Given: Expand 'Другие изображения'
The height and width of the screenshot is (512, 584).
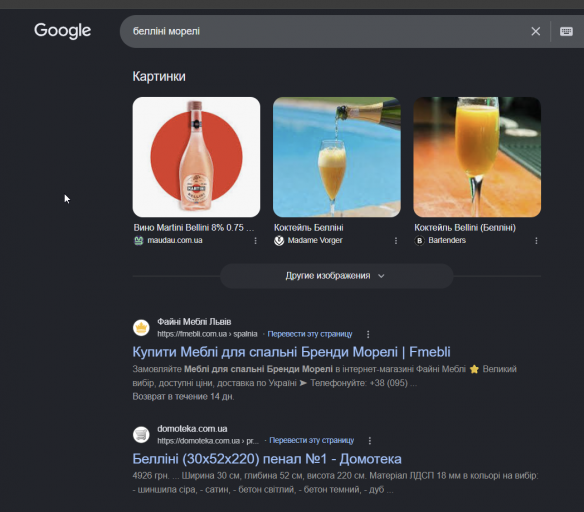Looking at the screenshot, I should pyautogui.click(x=337, y=276).
